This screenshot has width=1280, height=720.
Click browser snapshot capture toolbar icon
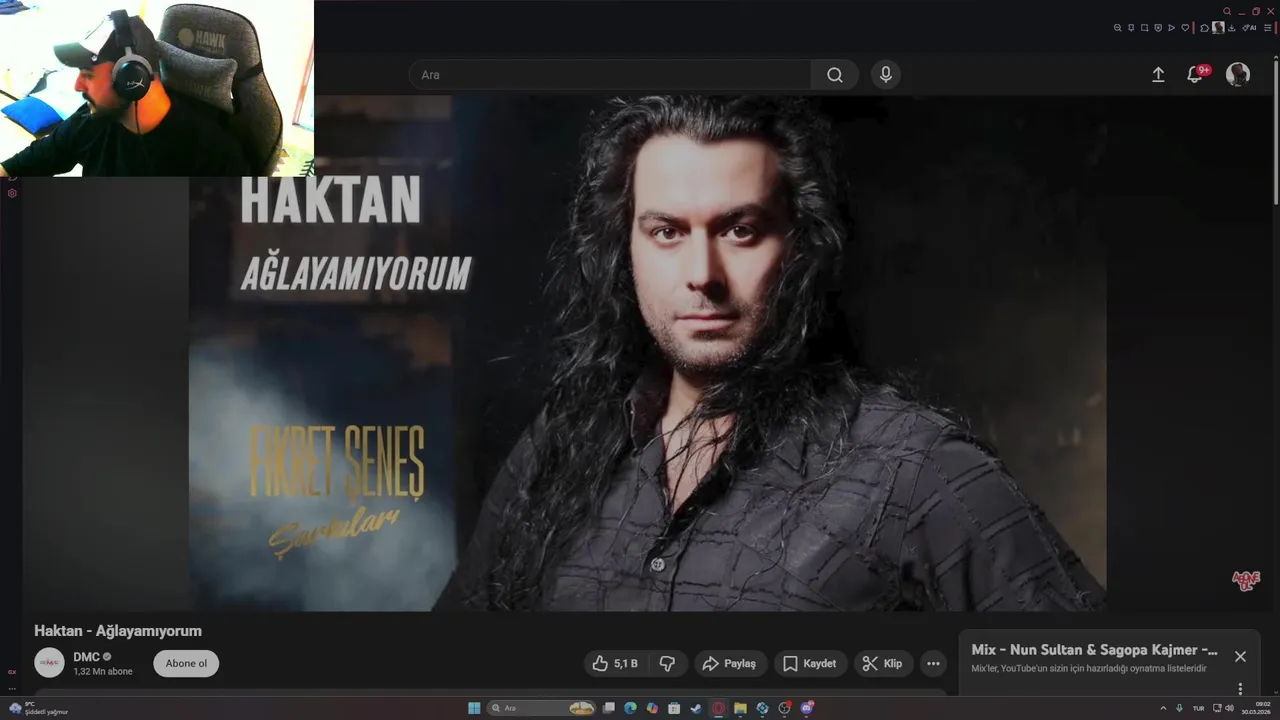1144,28
